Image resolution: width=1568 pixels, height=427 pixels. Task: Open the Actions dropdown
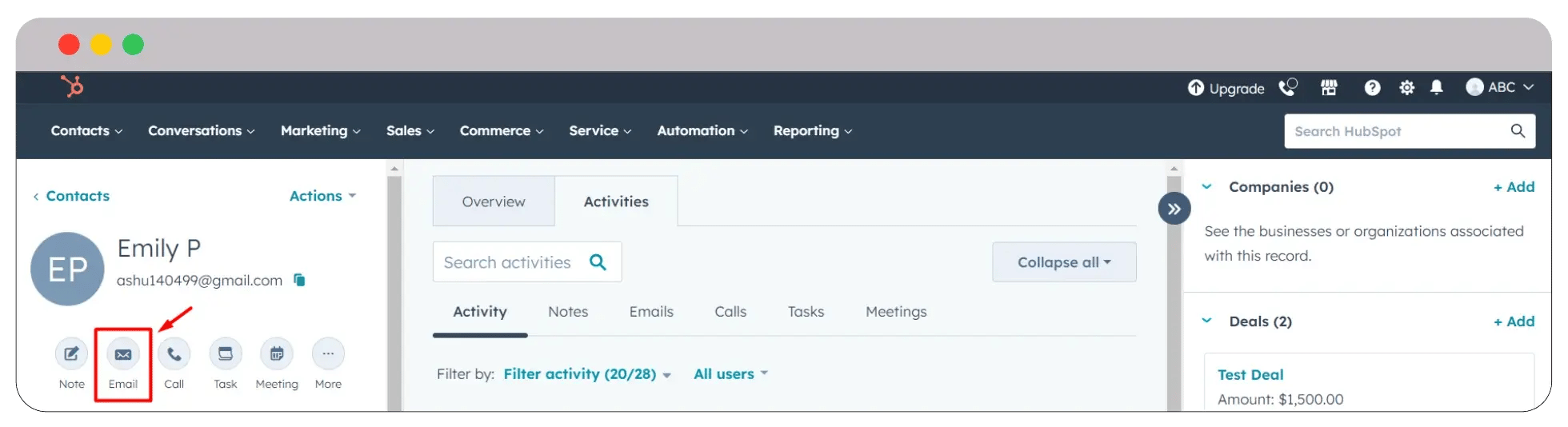[x=322, y=196]
